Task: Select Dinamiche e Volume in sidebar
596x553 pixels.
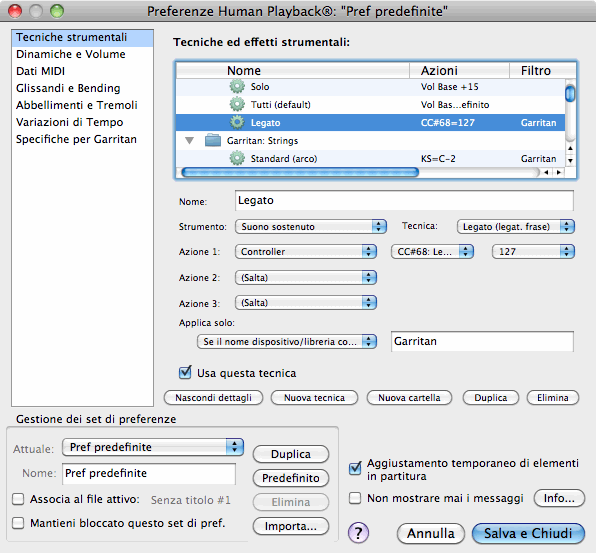Action: pyautogui.click(x=71, y=54)
